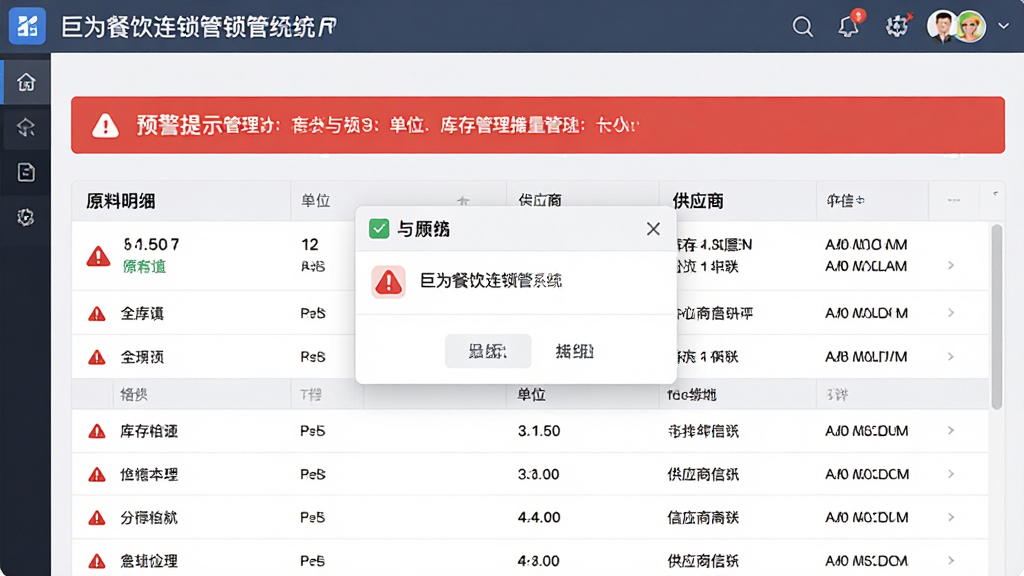Click the 预警提示 text in the red banner

click(179, 125)
